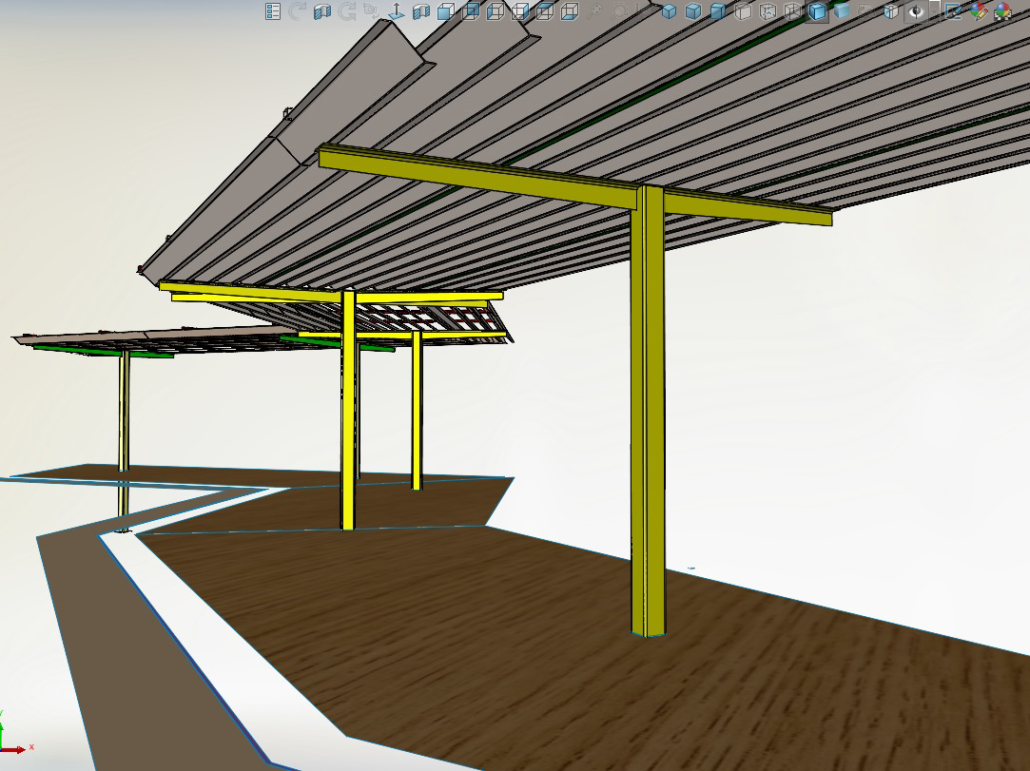1030x771 pixels.
Task: Open the view options list icon
Action: [273, 11]
